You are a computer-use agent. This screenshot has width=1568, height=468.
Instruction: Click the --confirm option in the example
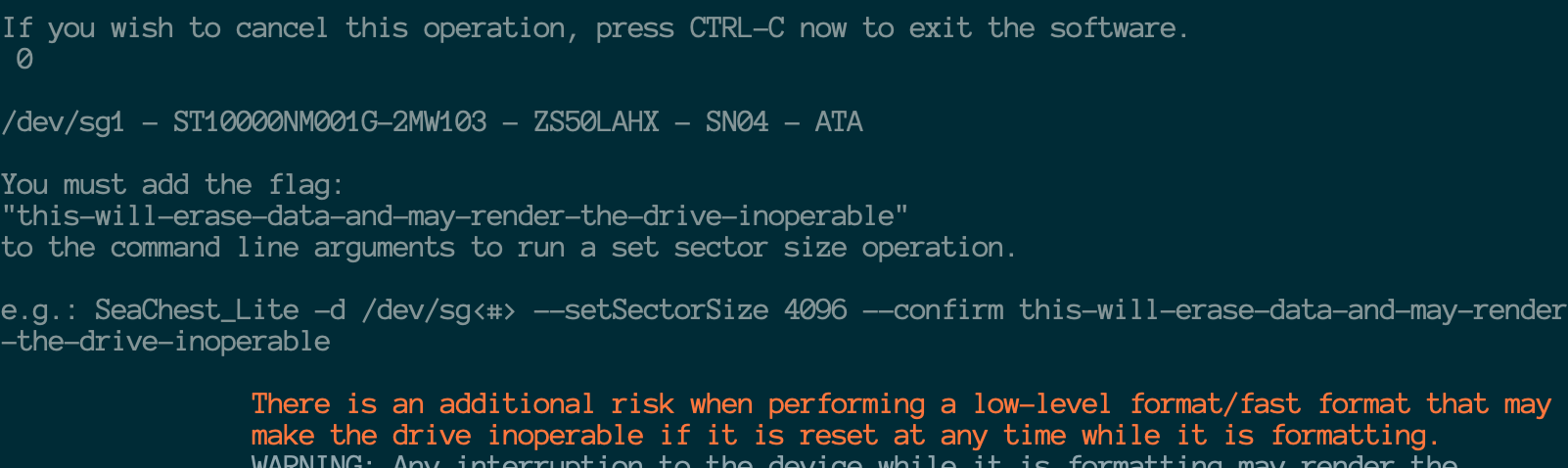933,310
